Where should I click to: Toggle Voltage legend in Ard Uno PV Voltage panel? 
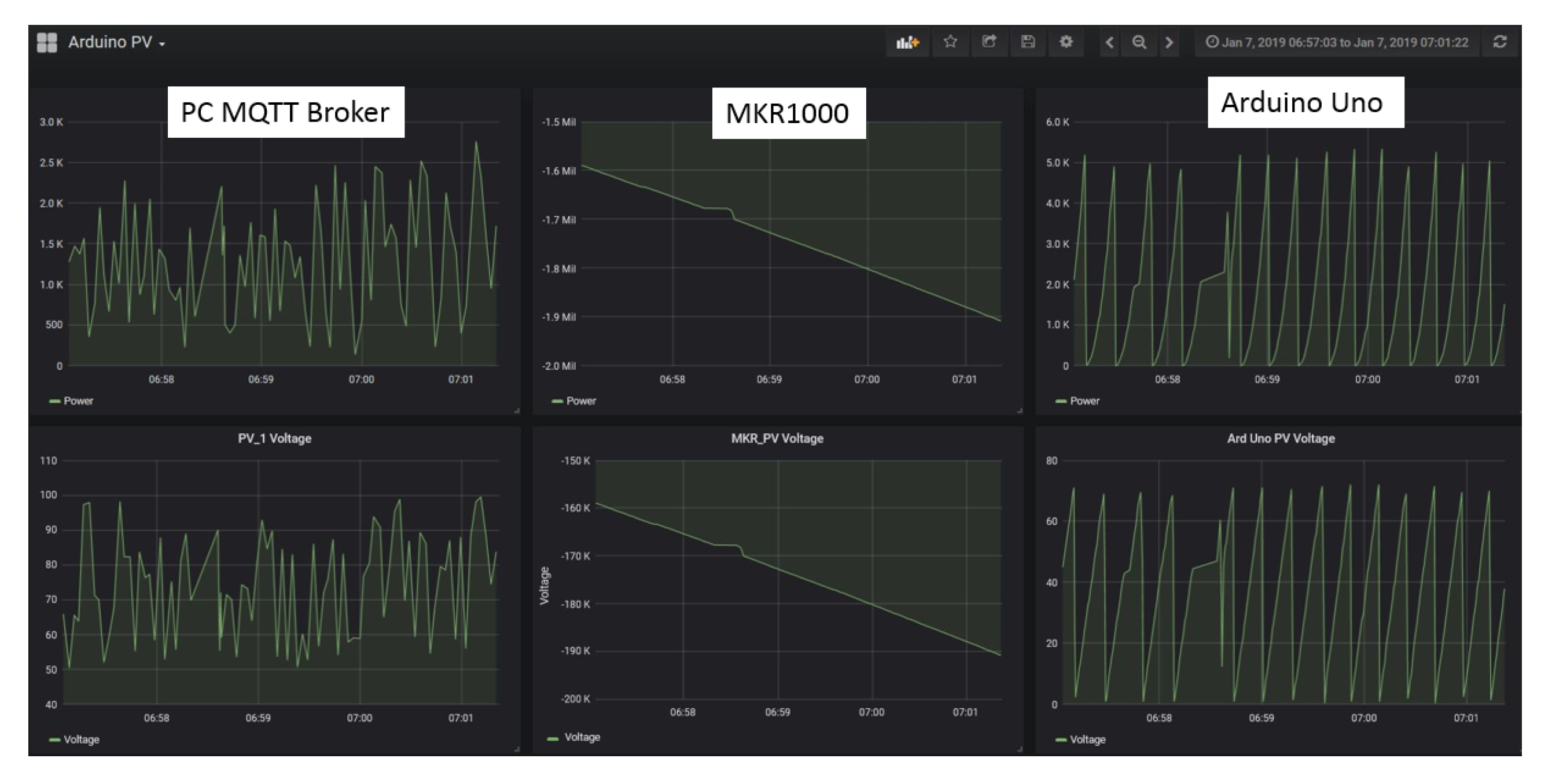[x=1087, y=740]
